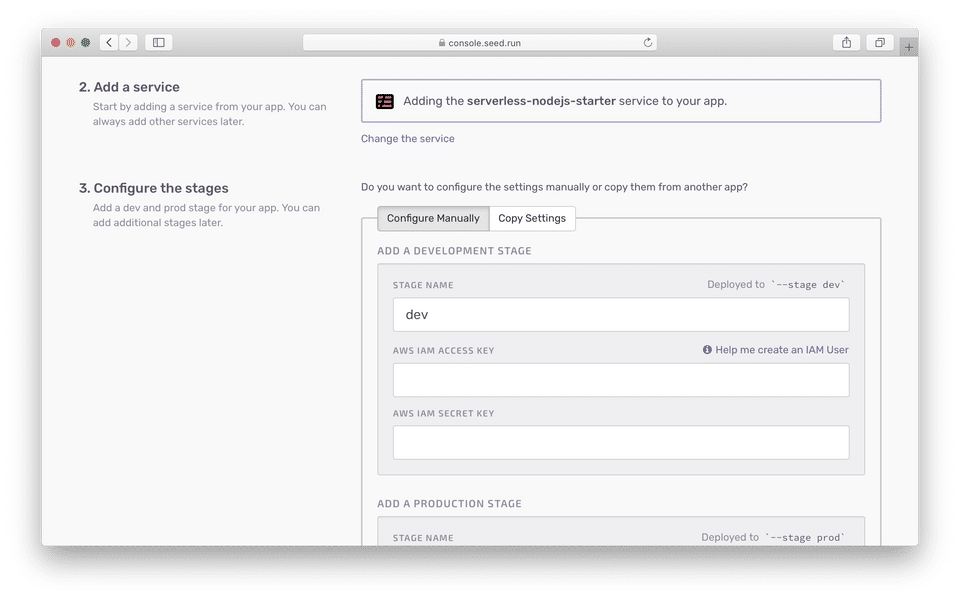
Task: Show all tabs overview icon
Action: coord(879,42)
